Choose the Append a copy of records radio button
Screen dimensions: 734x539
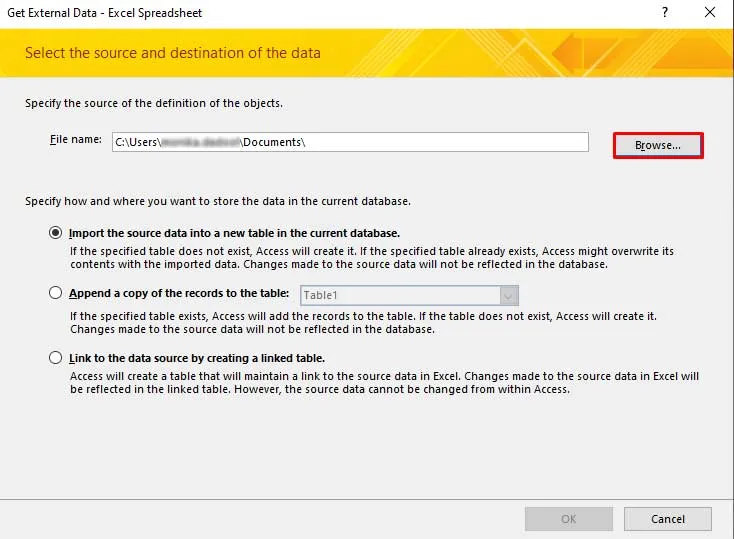click(55, 294)
